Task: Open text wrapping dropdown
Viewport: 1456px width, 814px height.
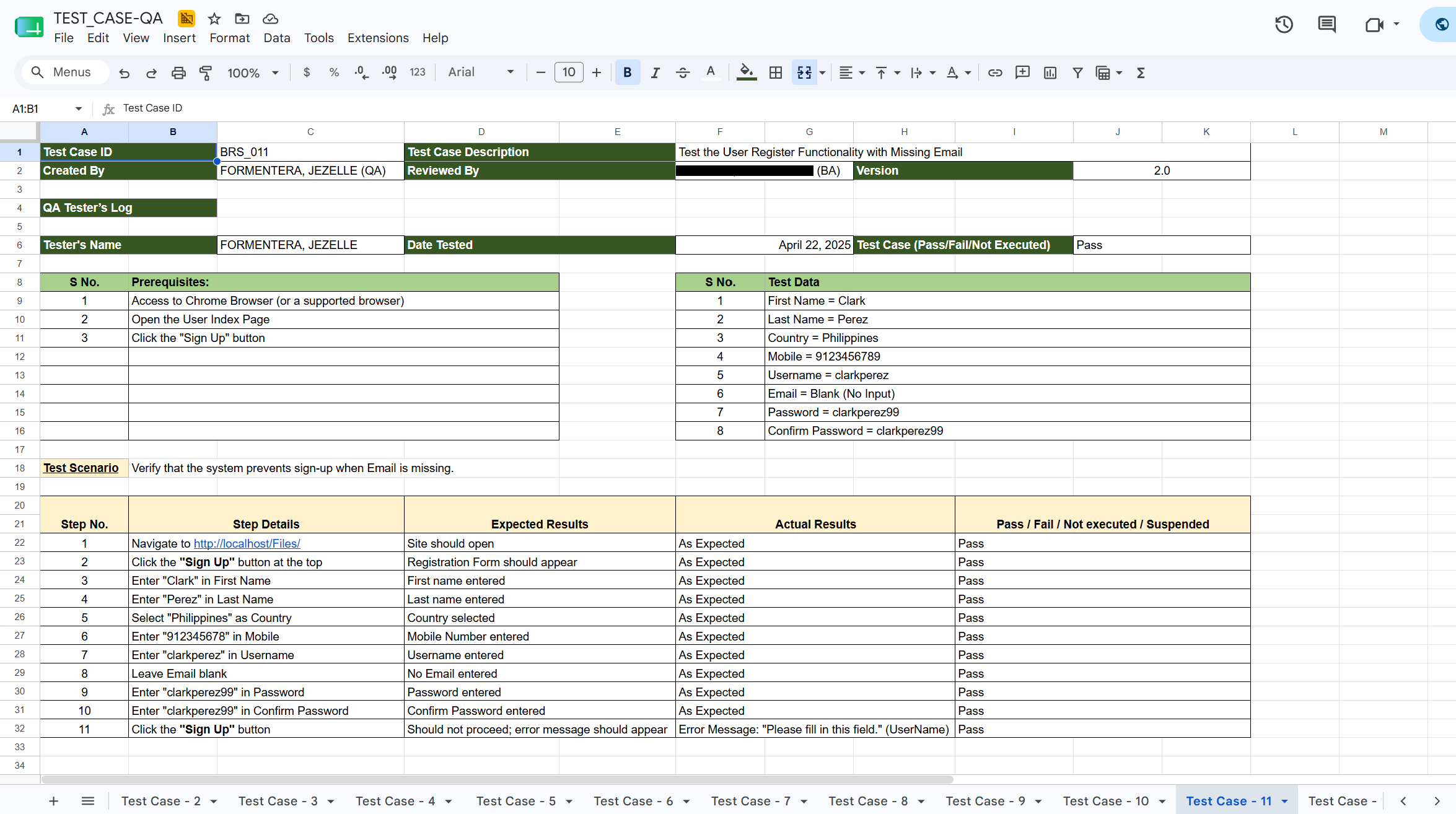Action: (x=923, y=73)
